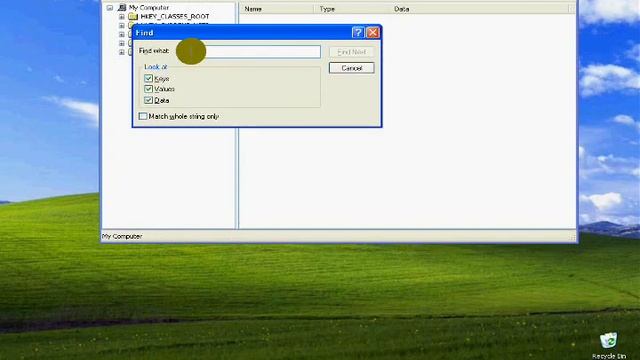
Task: Select My Computer in the registry tree
Action: (149, 7)
